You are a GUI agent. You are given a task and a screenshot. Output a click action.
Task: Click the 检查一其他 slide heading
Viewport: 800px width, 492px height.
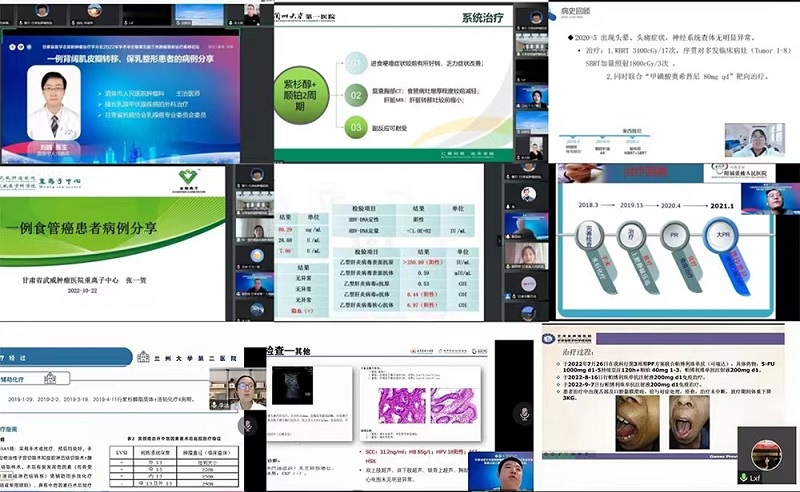[x=288, y=351]
